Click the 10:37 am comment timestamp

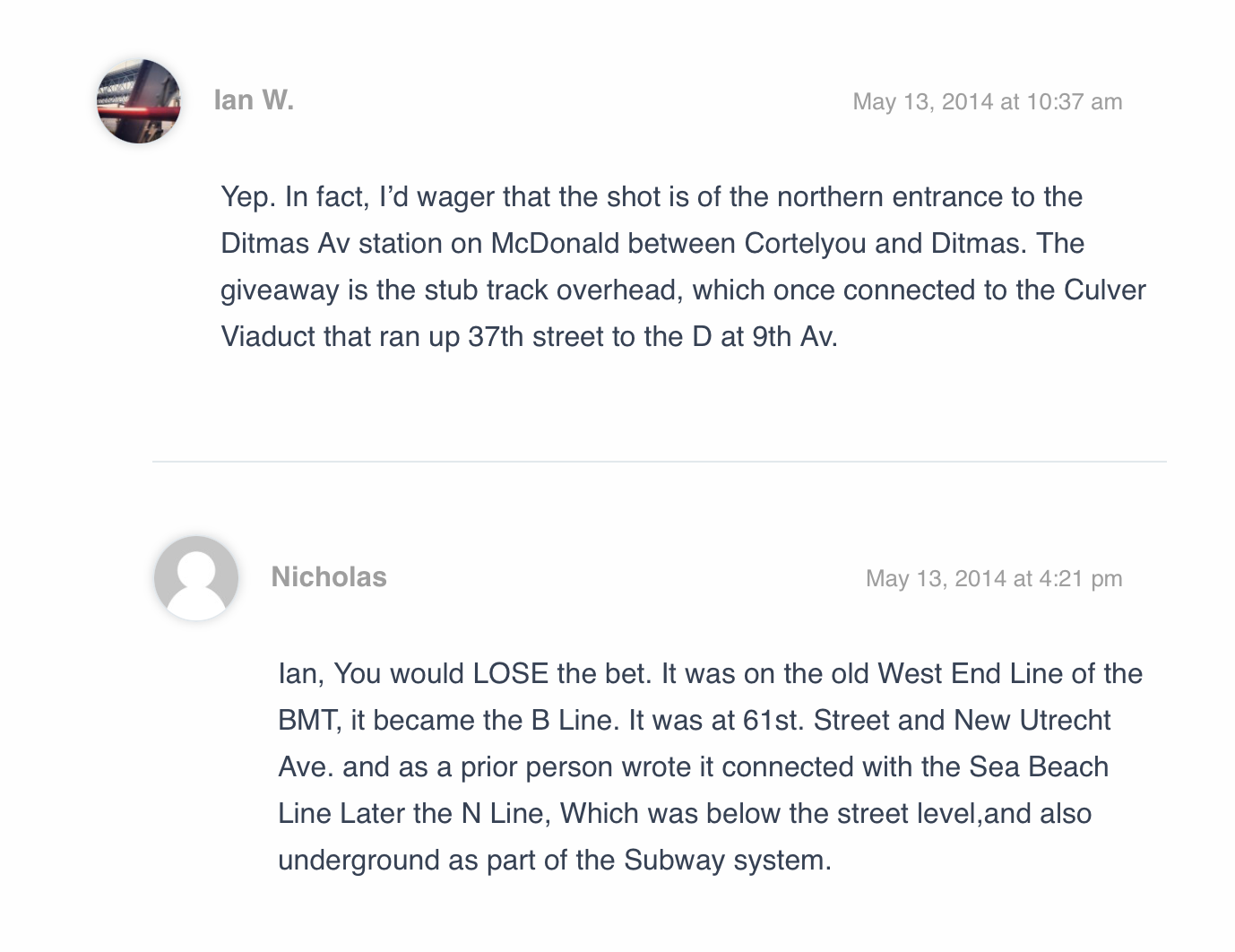[987, 101]
